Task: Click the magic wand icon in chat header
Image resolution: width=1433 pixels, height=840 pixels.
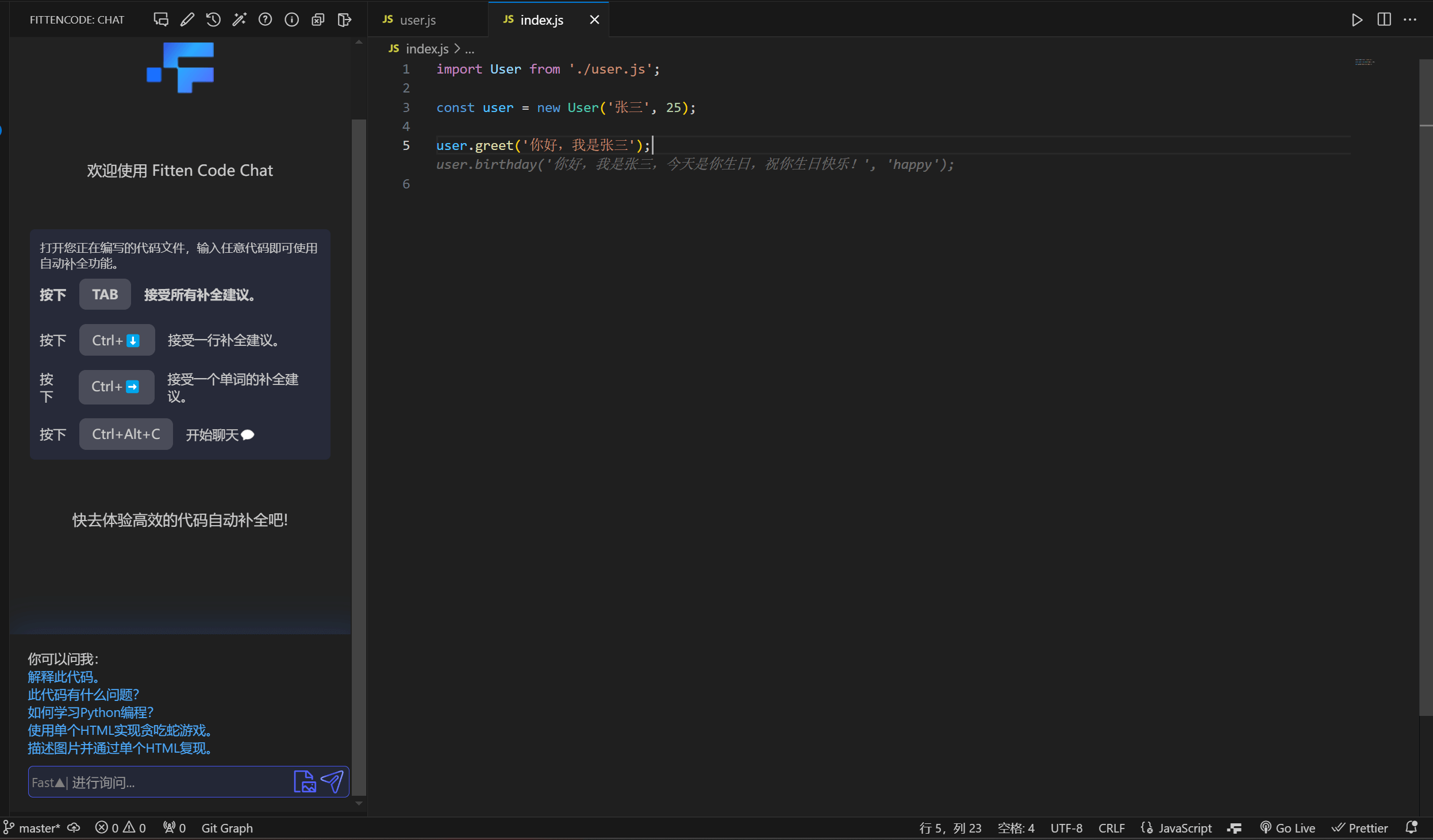Action: [239, 20]
